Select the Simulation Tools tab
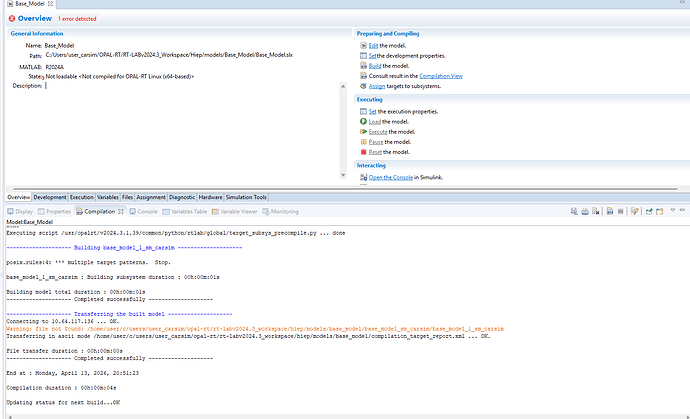690x419 pixels. tap(246, 198)
